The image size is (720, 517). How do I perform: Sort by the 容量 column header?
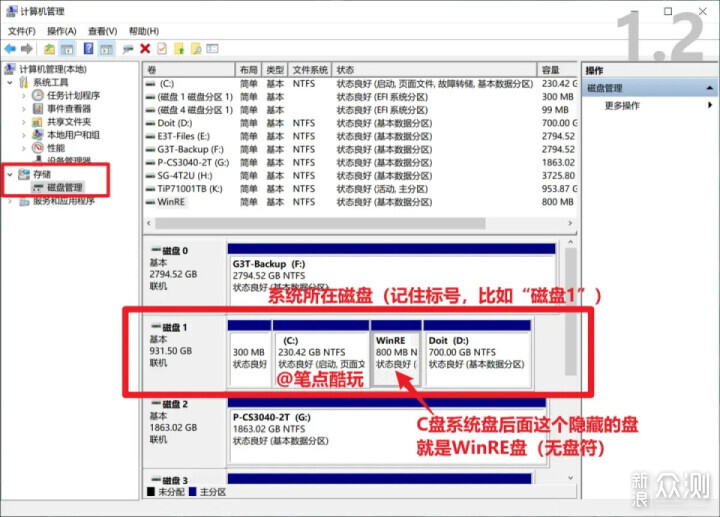557,70
